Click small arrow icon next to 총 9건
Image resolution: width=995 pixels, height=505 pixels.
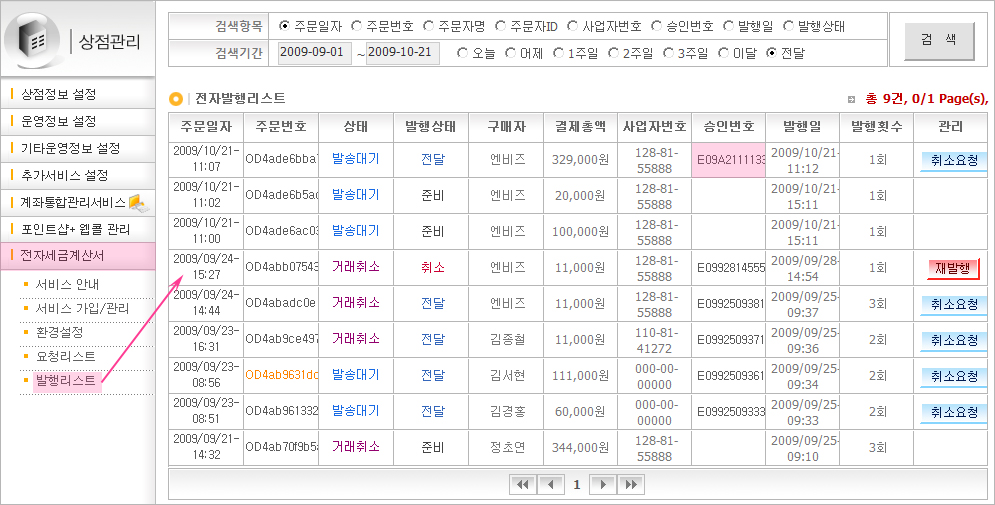point(851,99)
